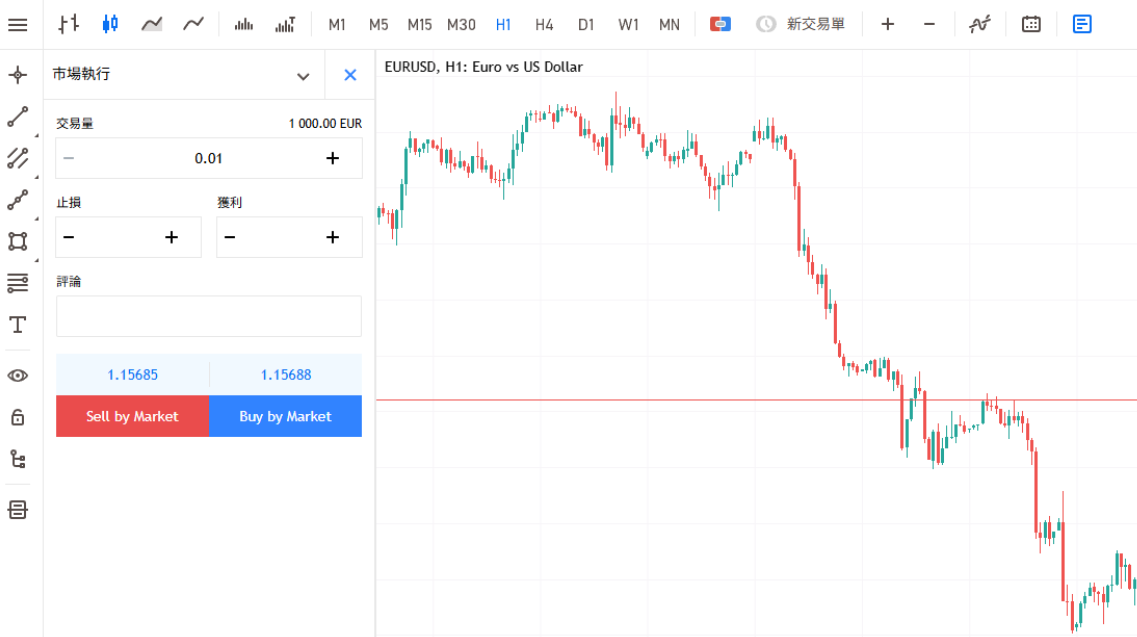
Task: Display tick volumes indicator
Action: click(x=286, y=24)
